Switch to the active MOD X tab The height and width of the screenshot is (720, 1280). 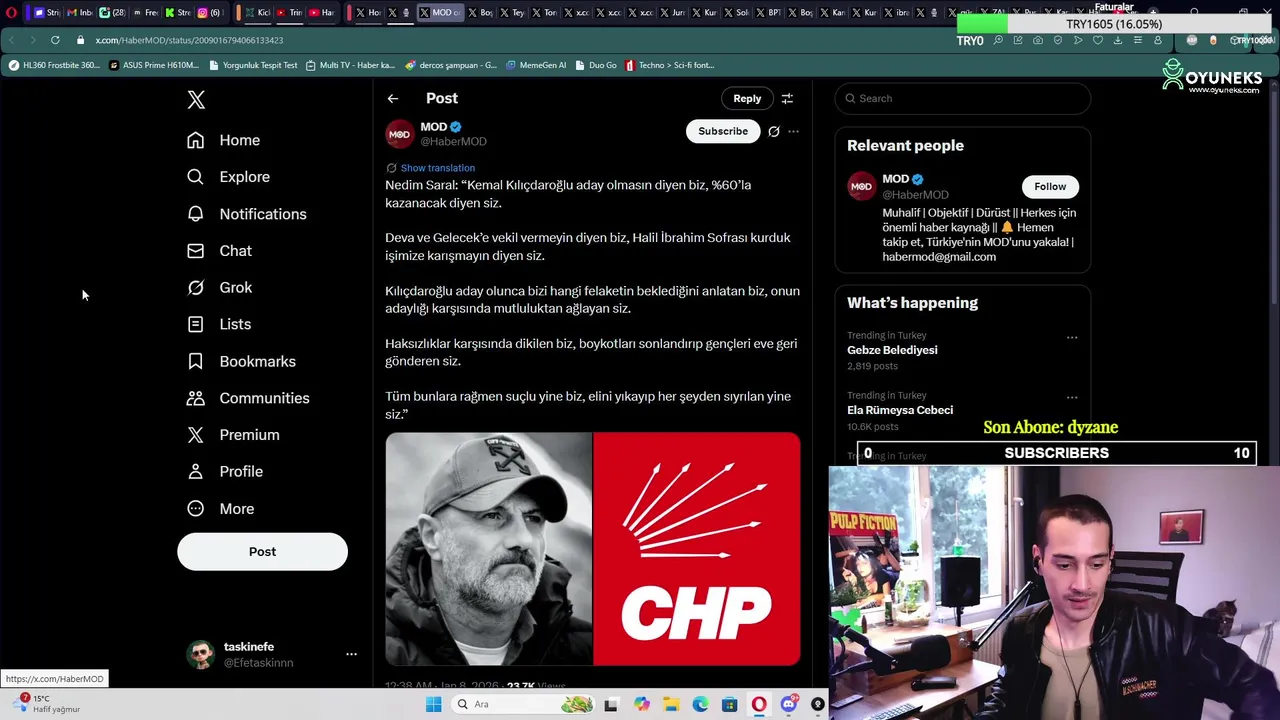pos(440,12)
